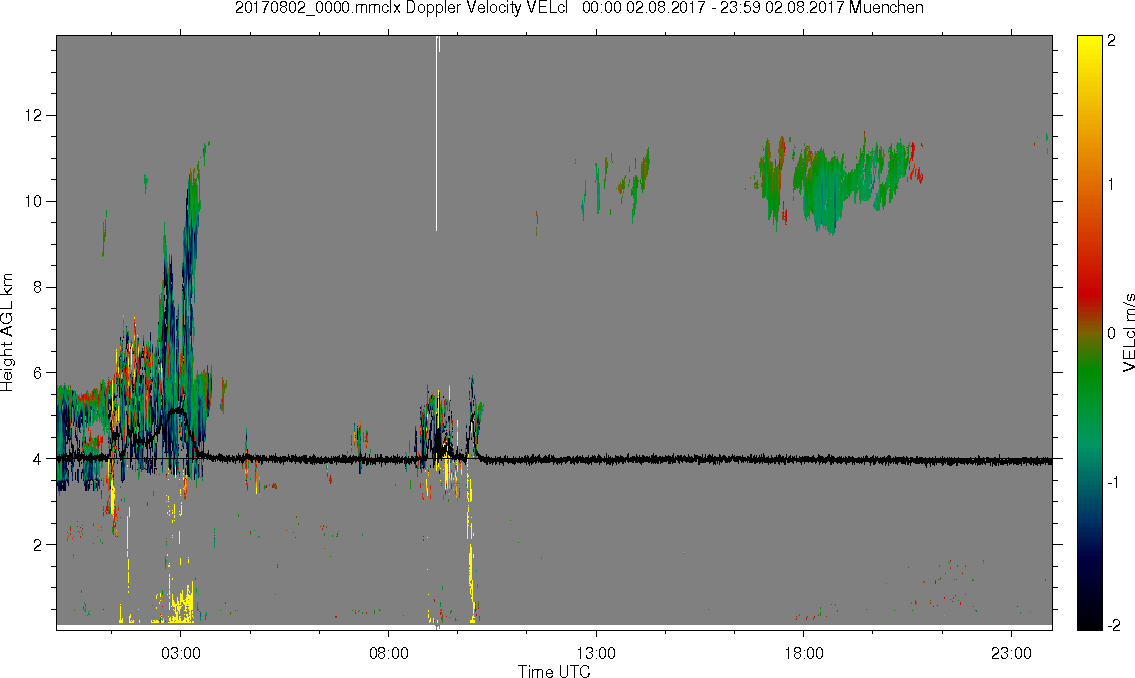The image size is (1135, 678).
Task: Click the colorbar value 2 at top
Action: (x=1112, y=41)
